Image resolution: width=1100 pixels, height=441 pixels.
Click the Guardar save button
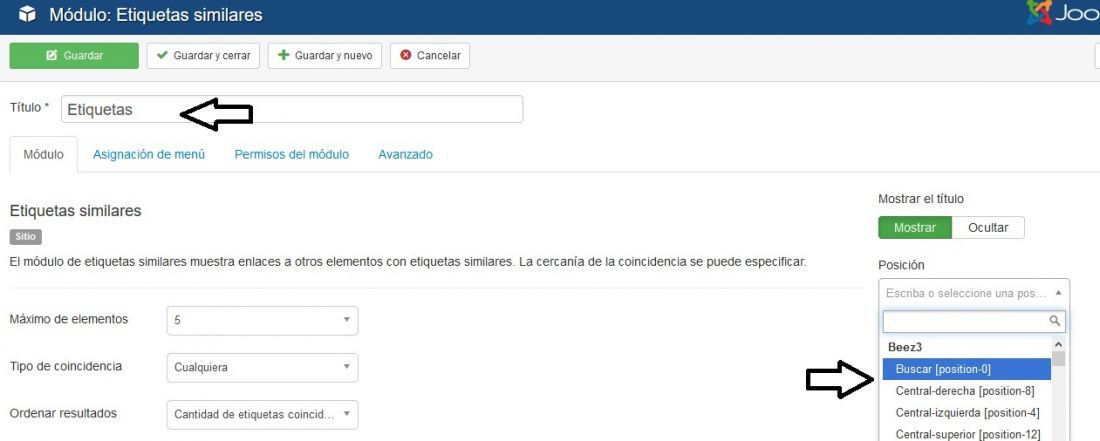(74, 56)
